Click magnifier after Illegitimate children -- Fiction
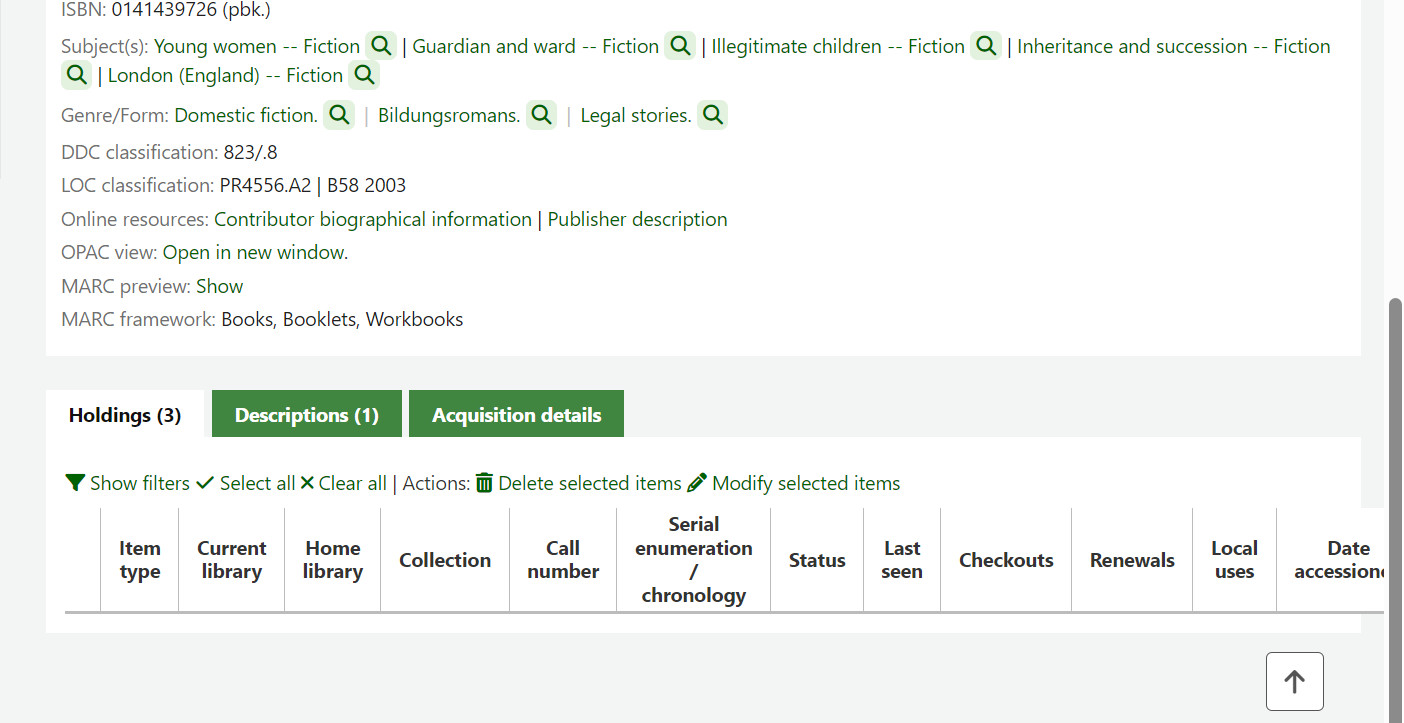This screenshot has width=1404, height=723. (x=985, y=46)
